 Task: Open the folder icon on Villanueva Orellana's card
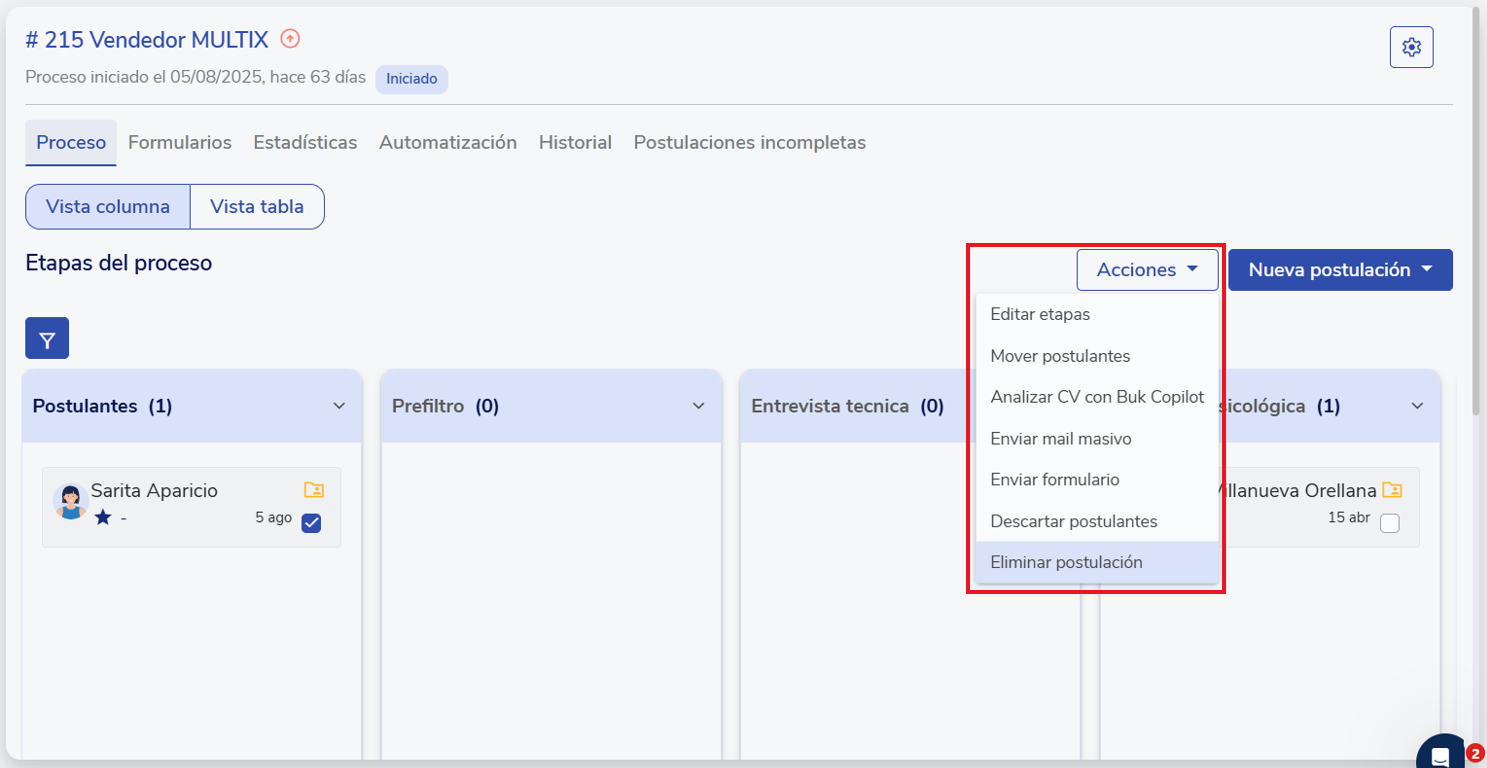click(x=1392, y=490)
